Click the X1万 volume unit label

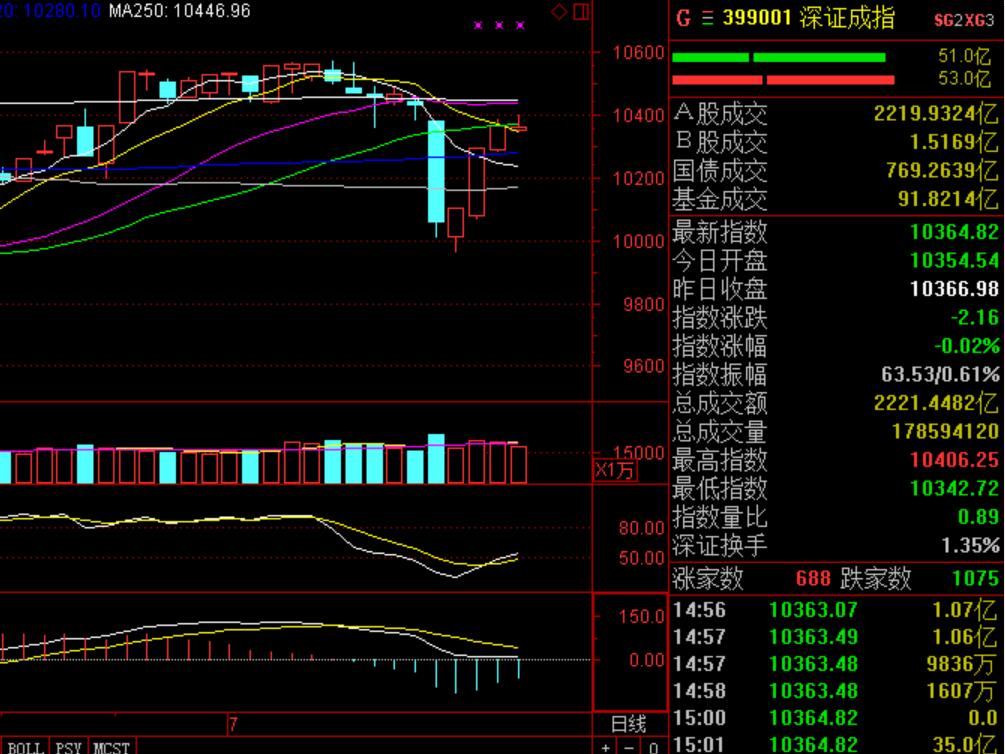point(615,471)
